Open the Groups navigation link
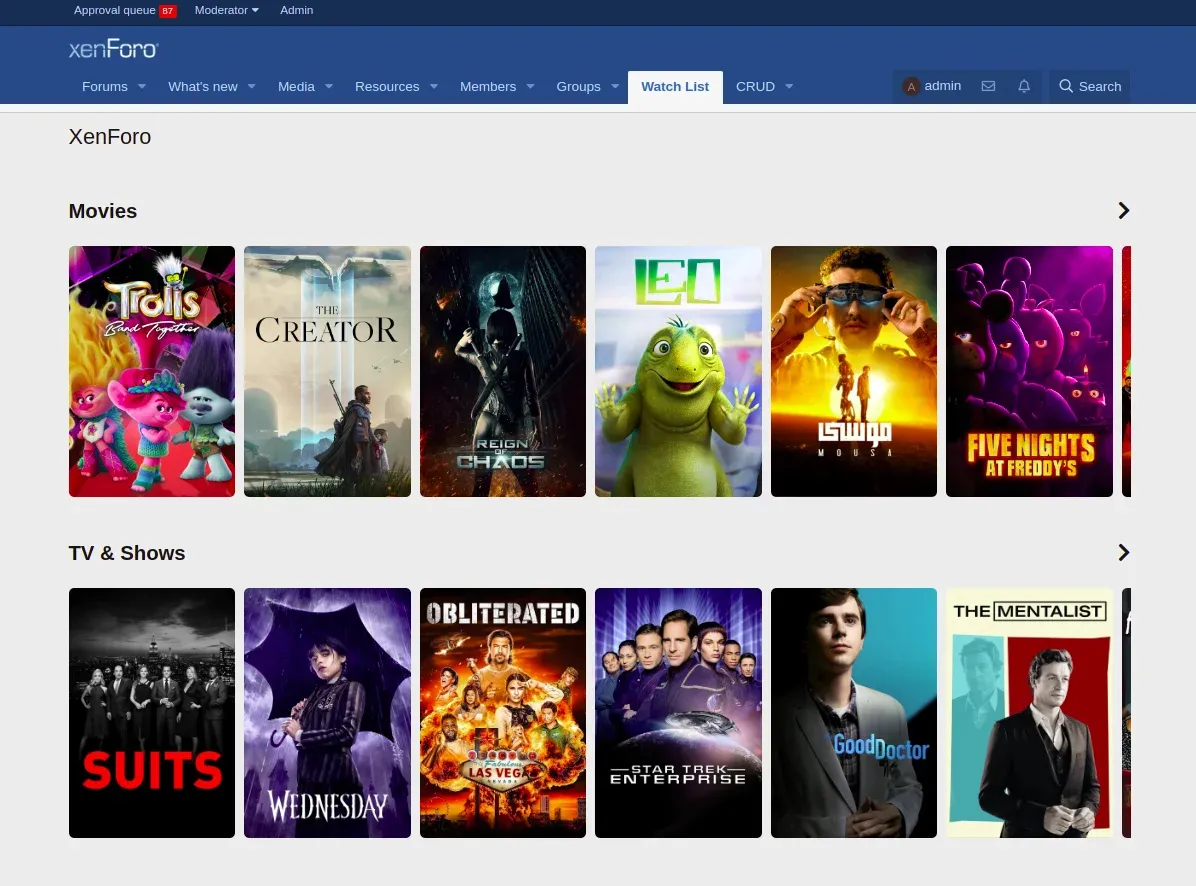Viewport: 1196px width, 886px height. point(578,87)
